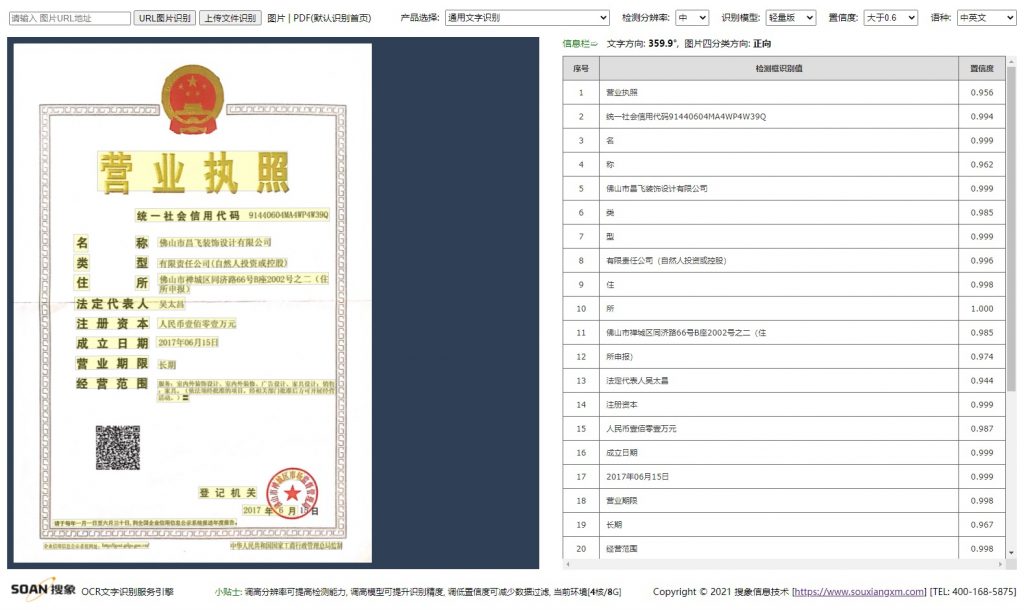Click the 上传文件识别 button

230,18
